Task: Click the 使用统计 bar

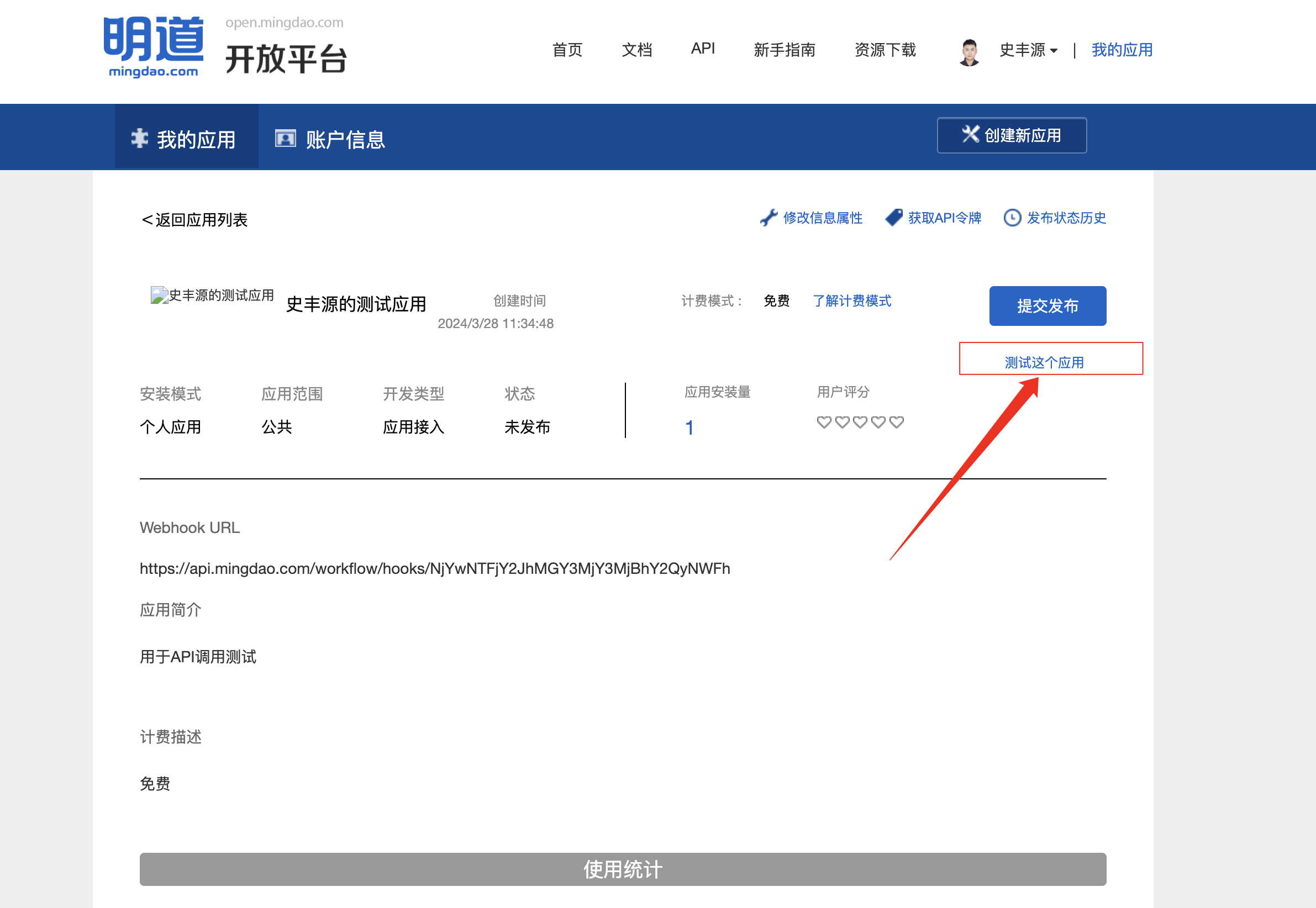Action: point(623,869)
